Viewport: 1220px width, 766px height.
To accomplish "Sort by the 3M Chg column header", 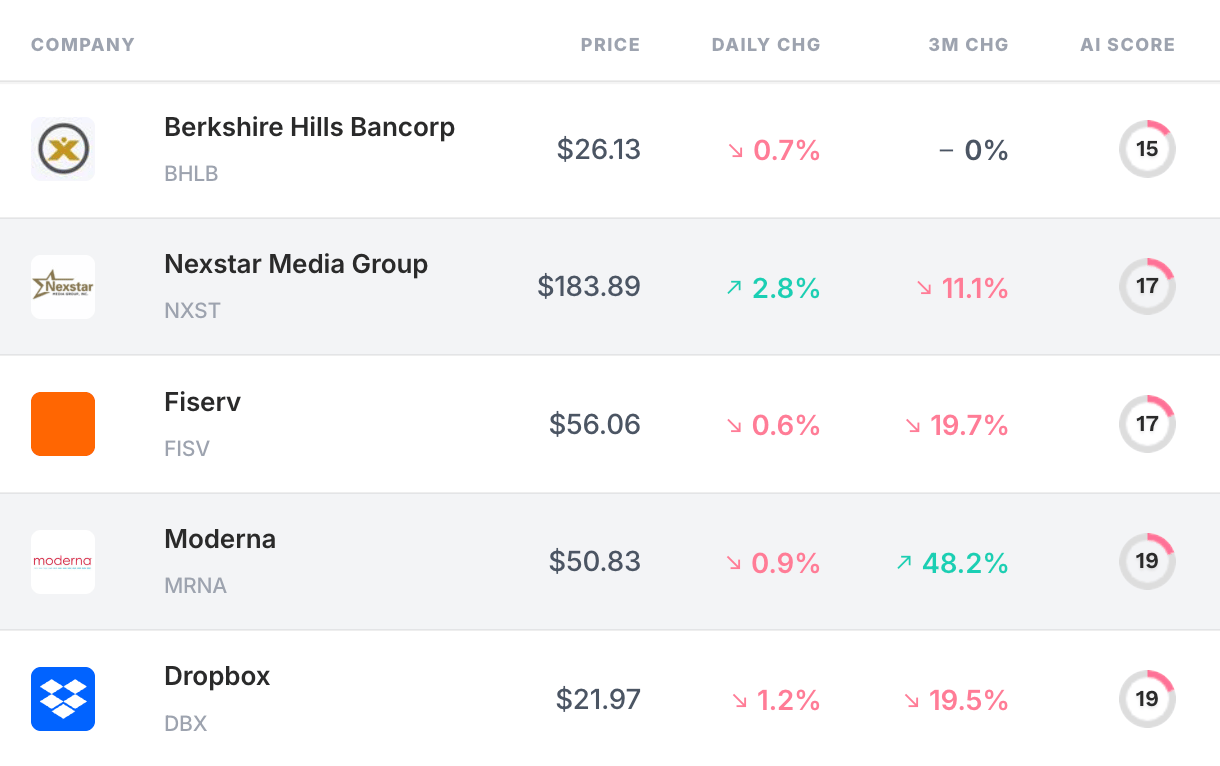I will coord(968,45).
